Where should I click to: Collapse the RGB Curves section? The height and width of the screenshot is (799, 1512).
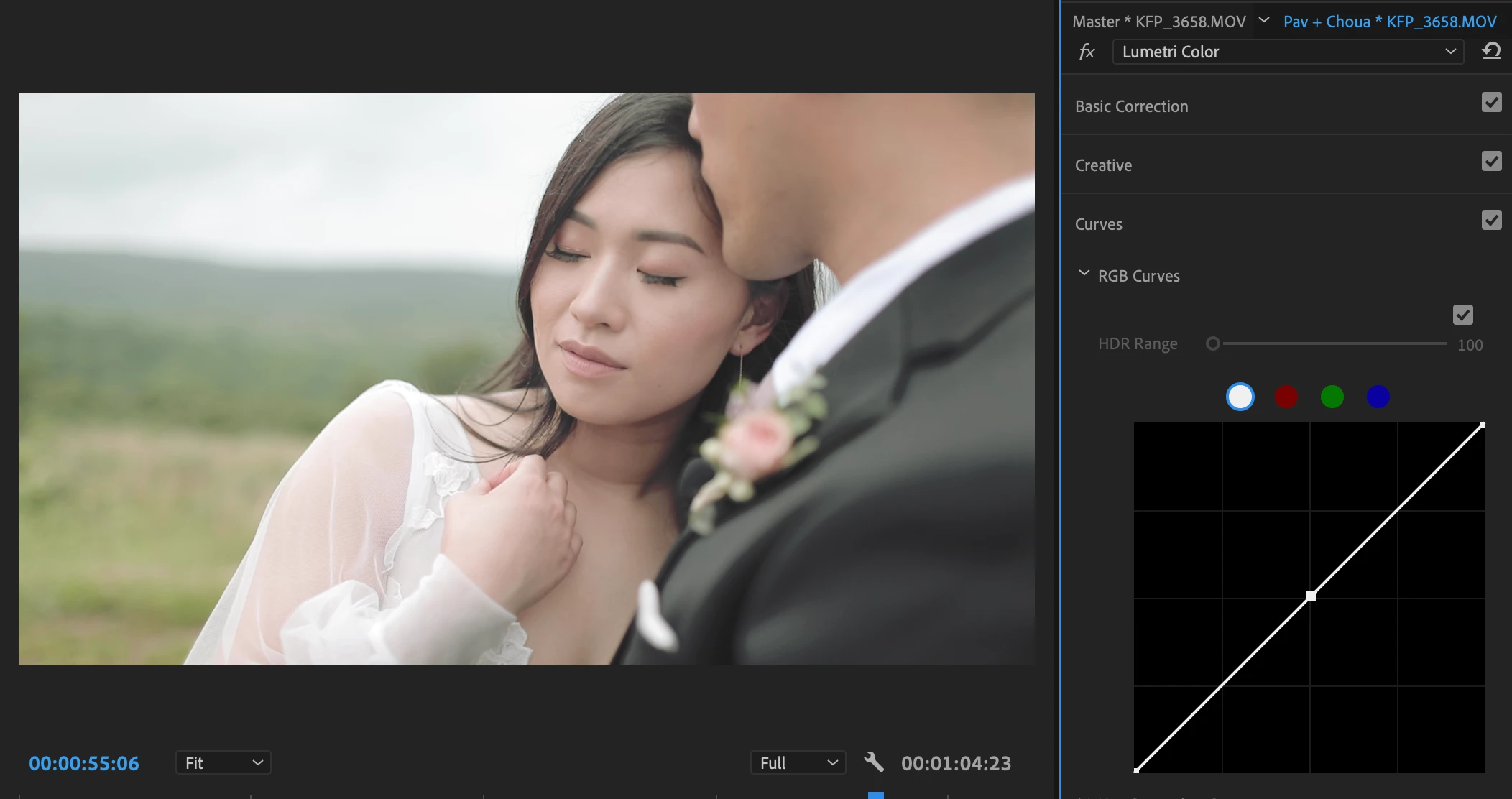click(x=1084, y=274)
